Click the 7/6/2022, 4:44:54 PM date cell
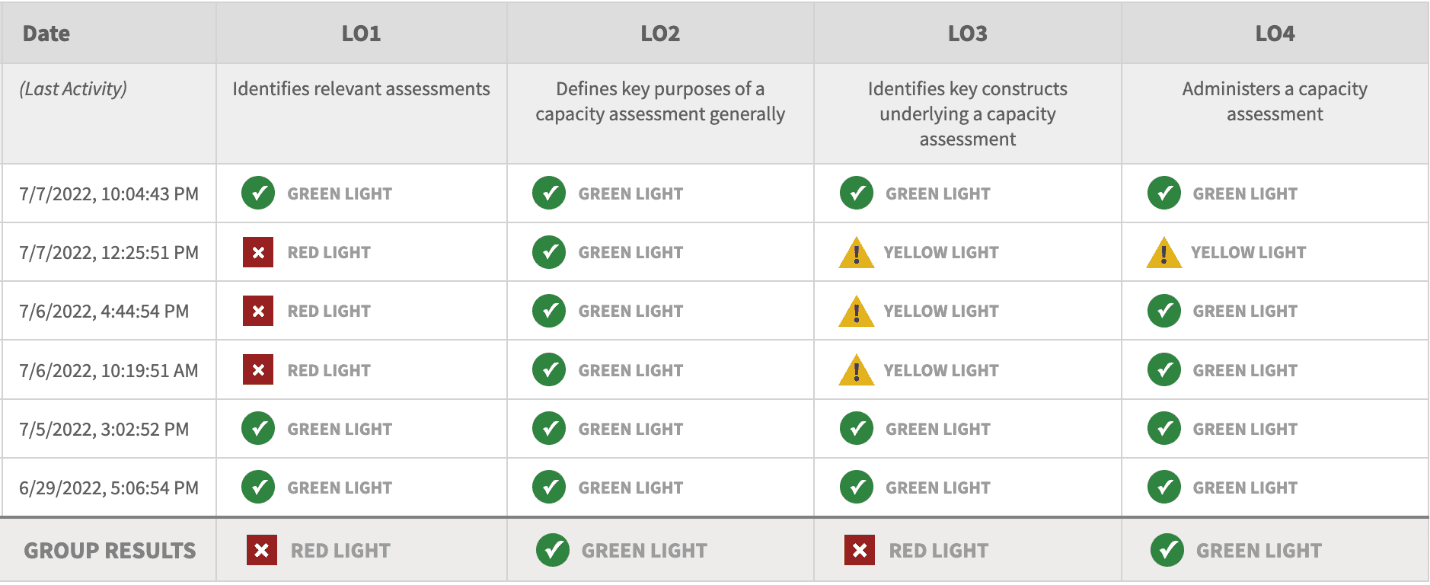This screenshot has height=585, width=1430. [x=104, y=312]
